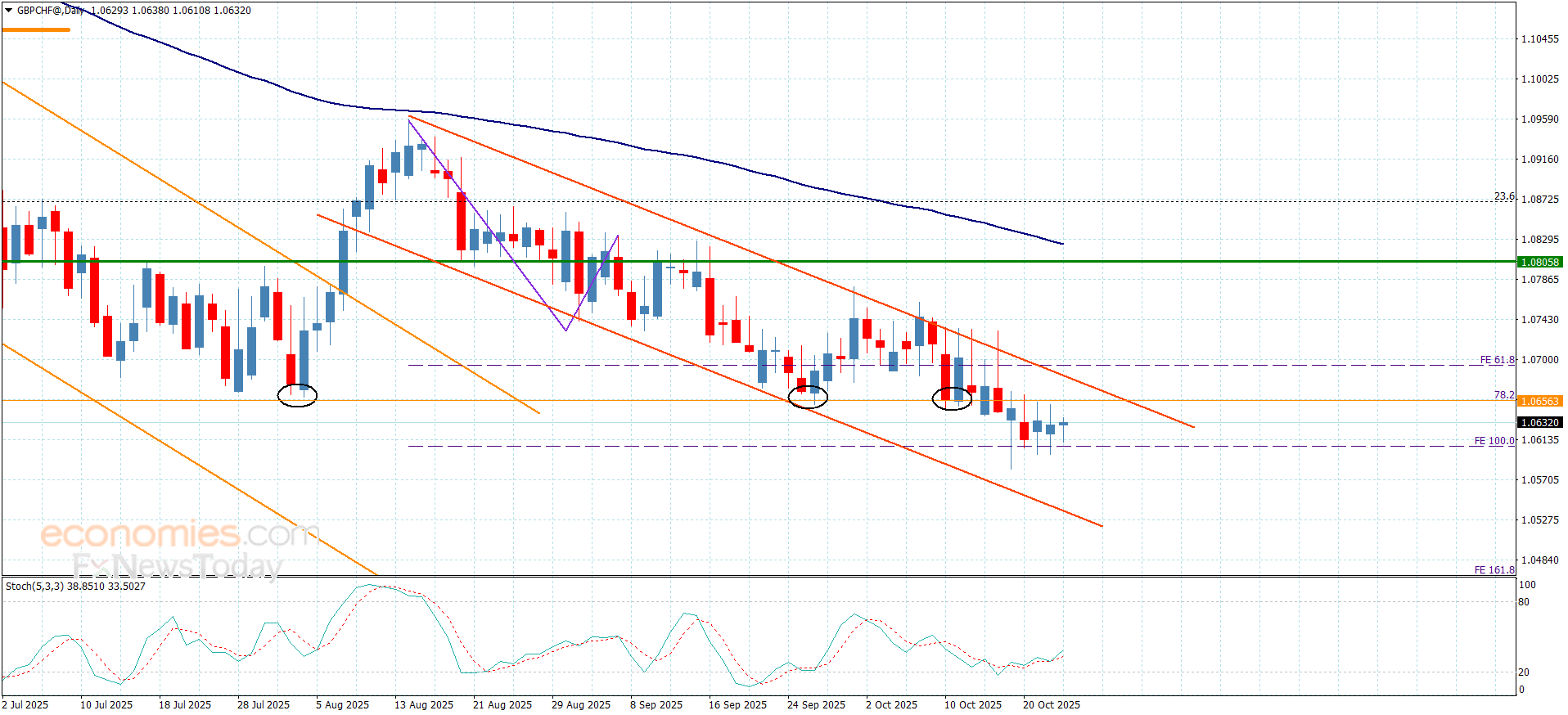Click the 28 Jul 2025 date label

264,705
